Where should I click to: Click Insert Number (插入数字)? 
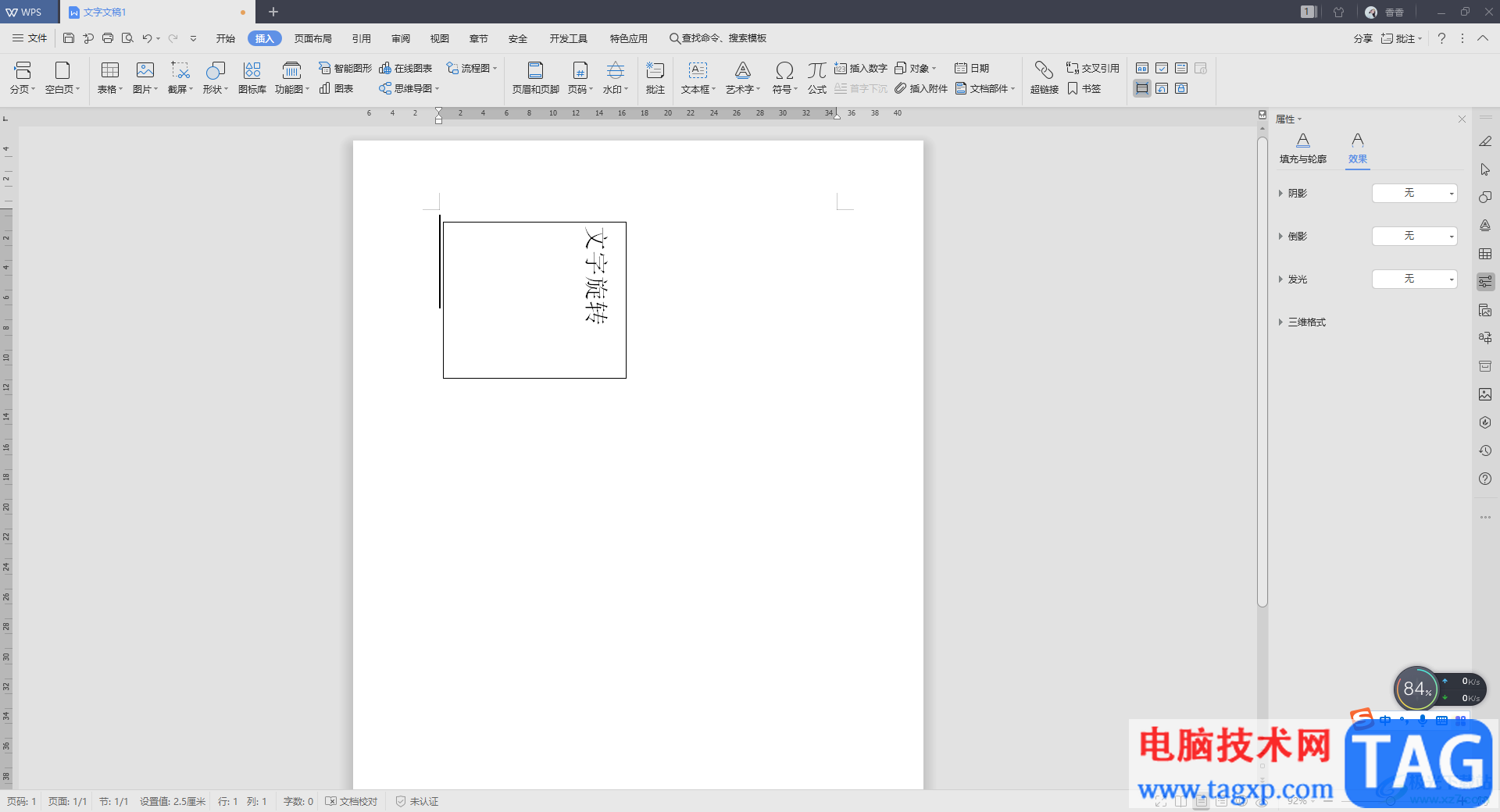(861, 69)
